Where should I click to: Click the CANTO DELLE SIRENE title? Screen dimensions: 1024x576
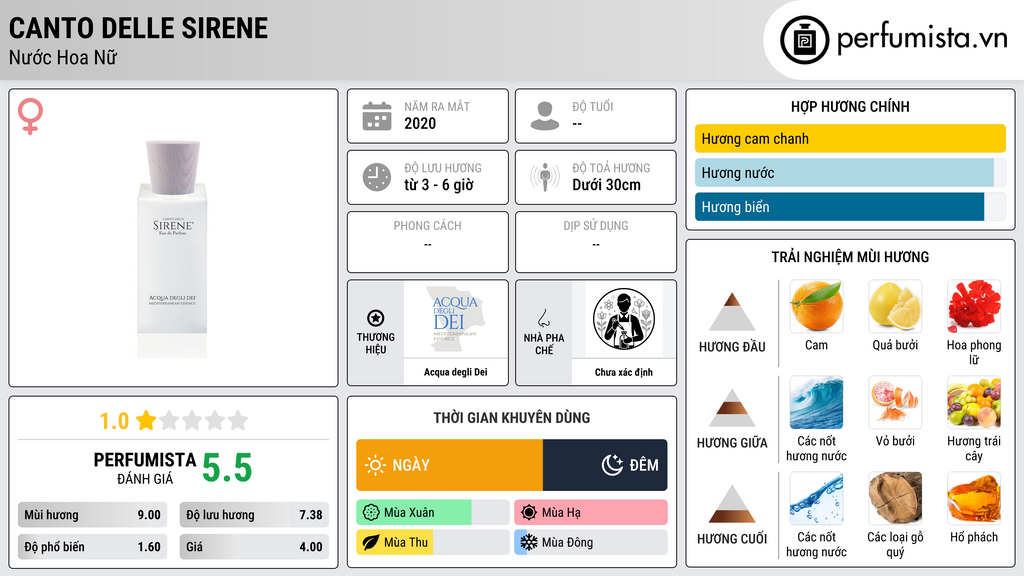click(x=138, y=28)
